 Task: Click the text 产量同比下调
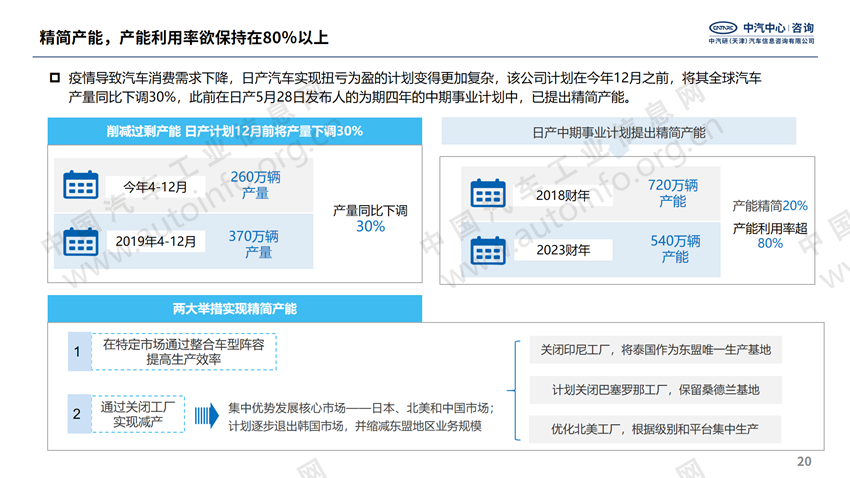click(x=370, y=210)
